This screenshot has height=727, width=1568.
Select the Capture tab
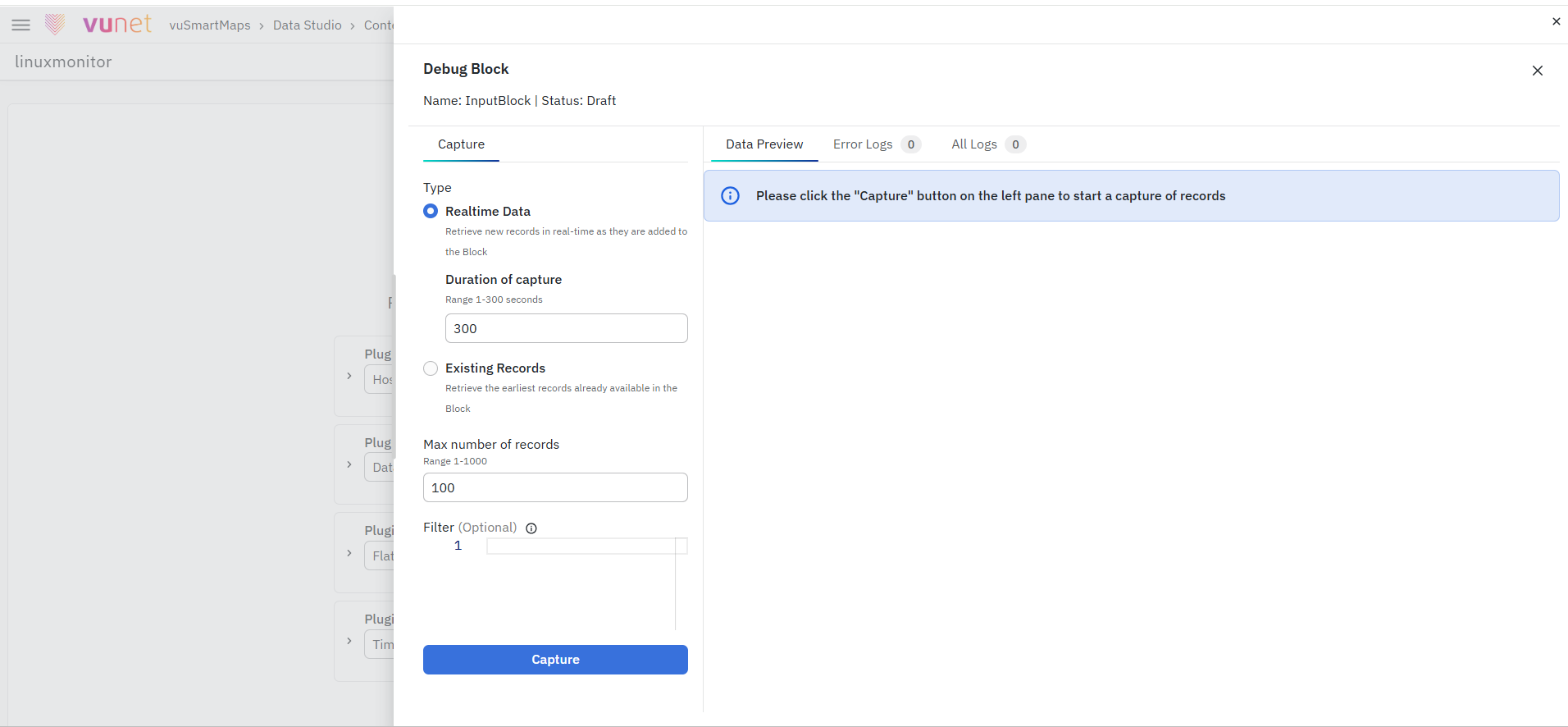[x=461, y=144]
